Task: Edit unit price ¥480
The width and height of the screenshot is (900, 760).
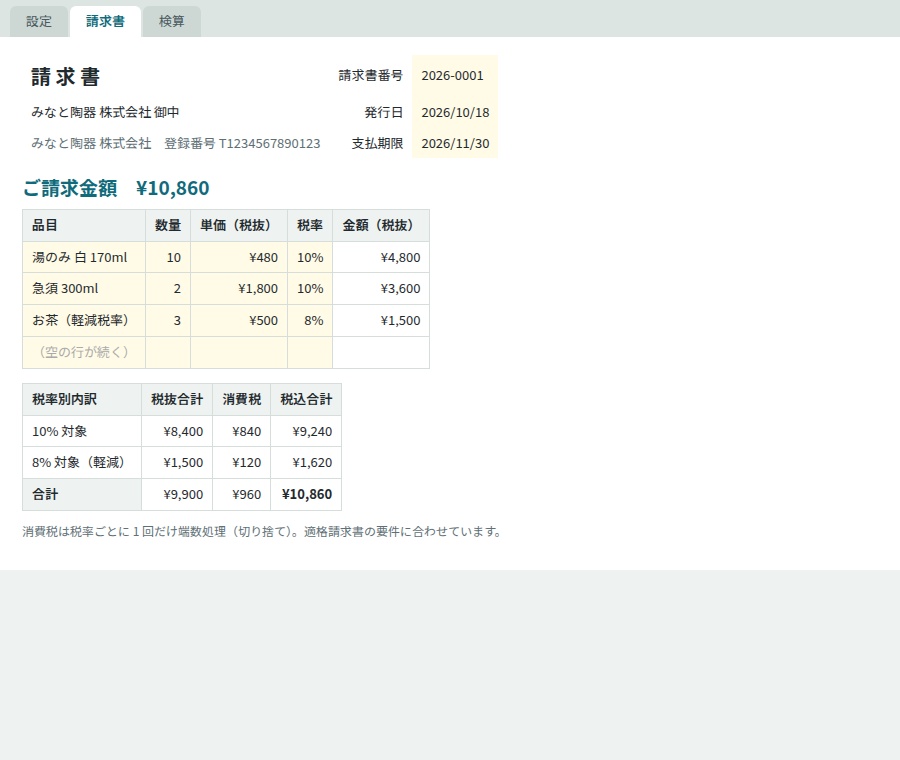Action: coord(239,257)
